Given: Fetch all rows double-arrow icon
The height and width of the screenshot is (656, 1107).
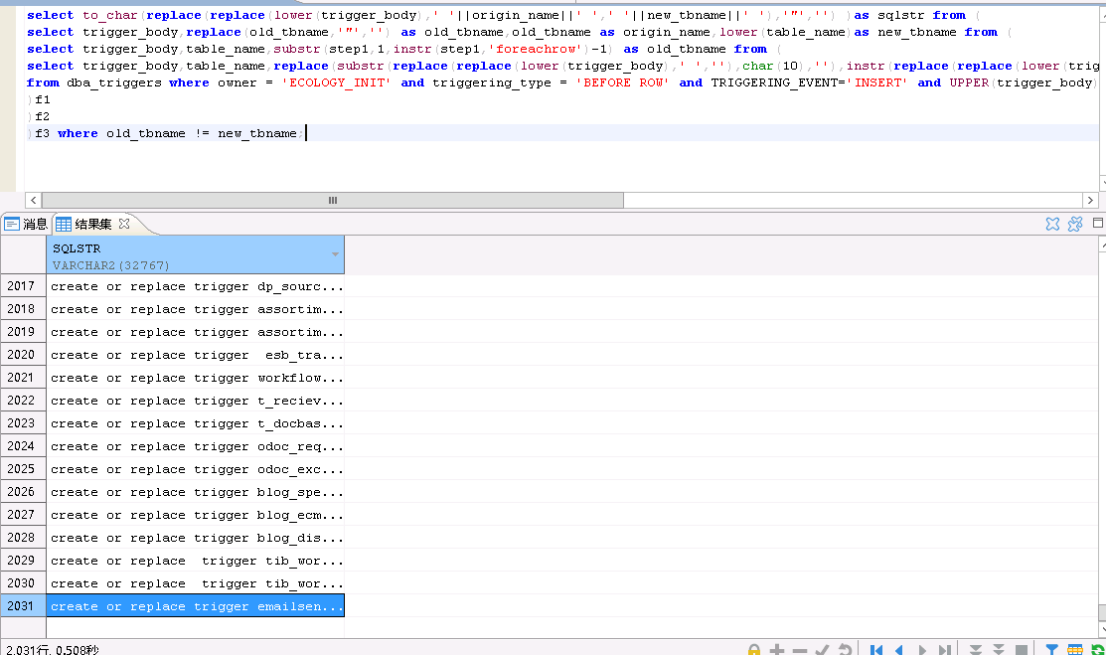Looking at the screenshot, I should click(998, 650).
